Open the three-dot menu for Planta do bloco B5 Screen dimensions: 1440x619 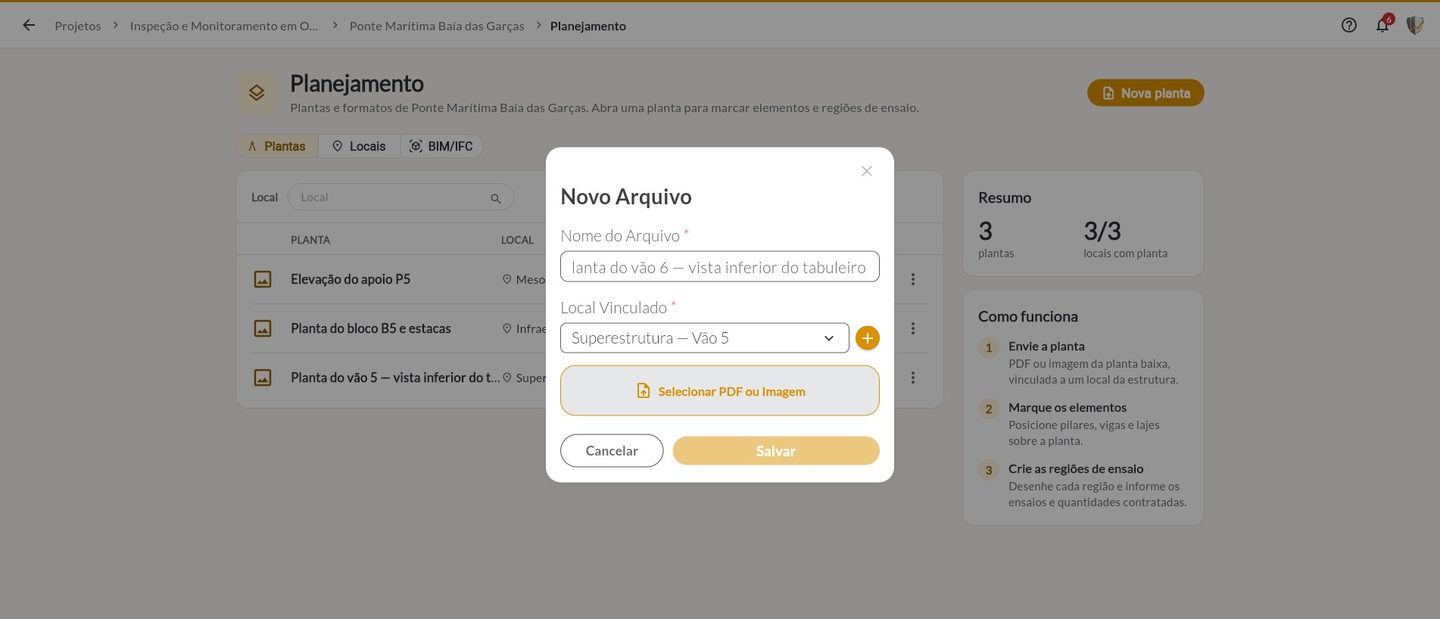tap(913, 328)
